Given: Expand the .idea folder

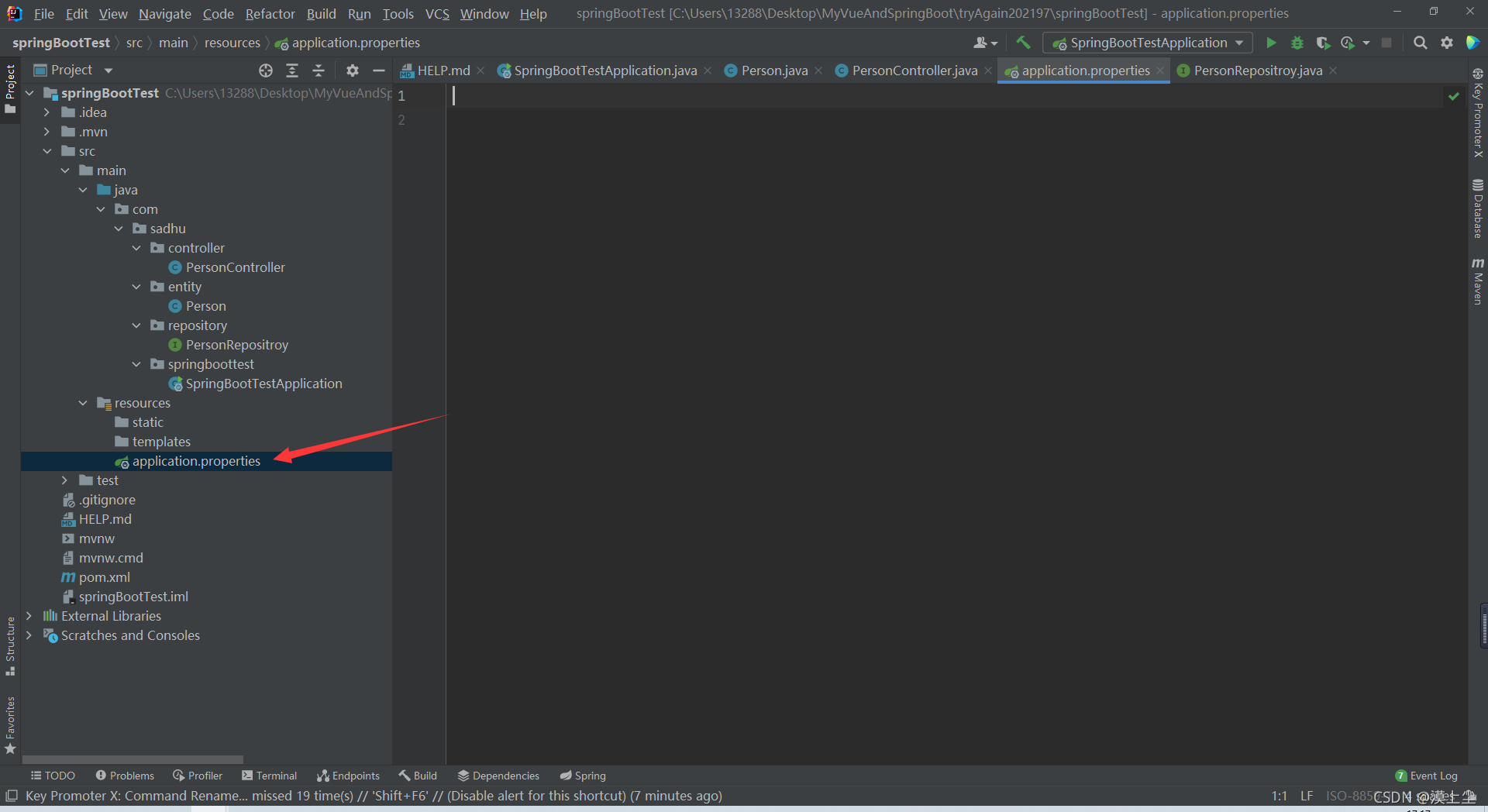Looking at the screenshot, I should (x=46, y=112).
